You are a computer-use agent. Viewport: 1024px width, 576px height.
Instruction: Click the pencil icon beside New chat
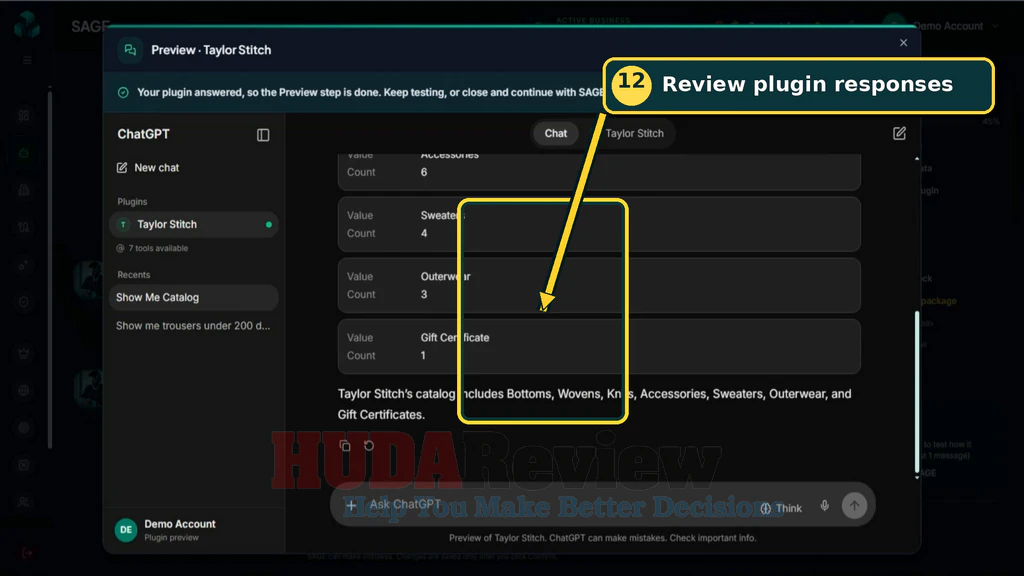coord(121,168)
